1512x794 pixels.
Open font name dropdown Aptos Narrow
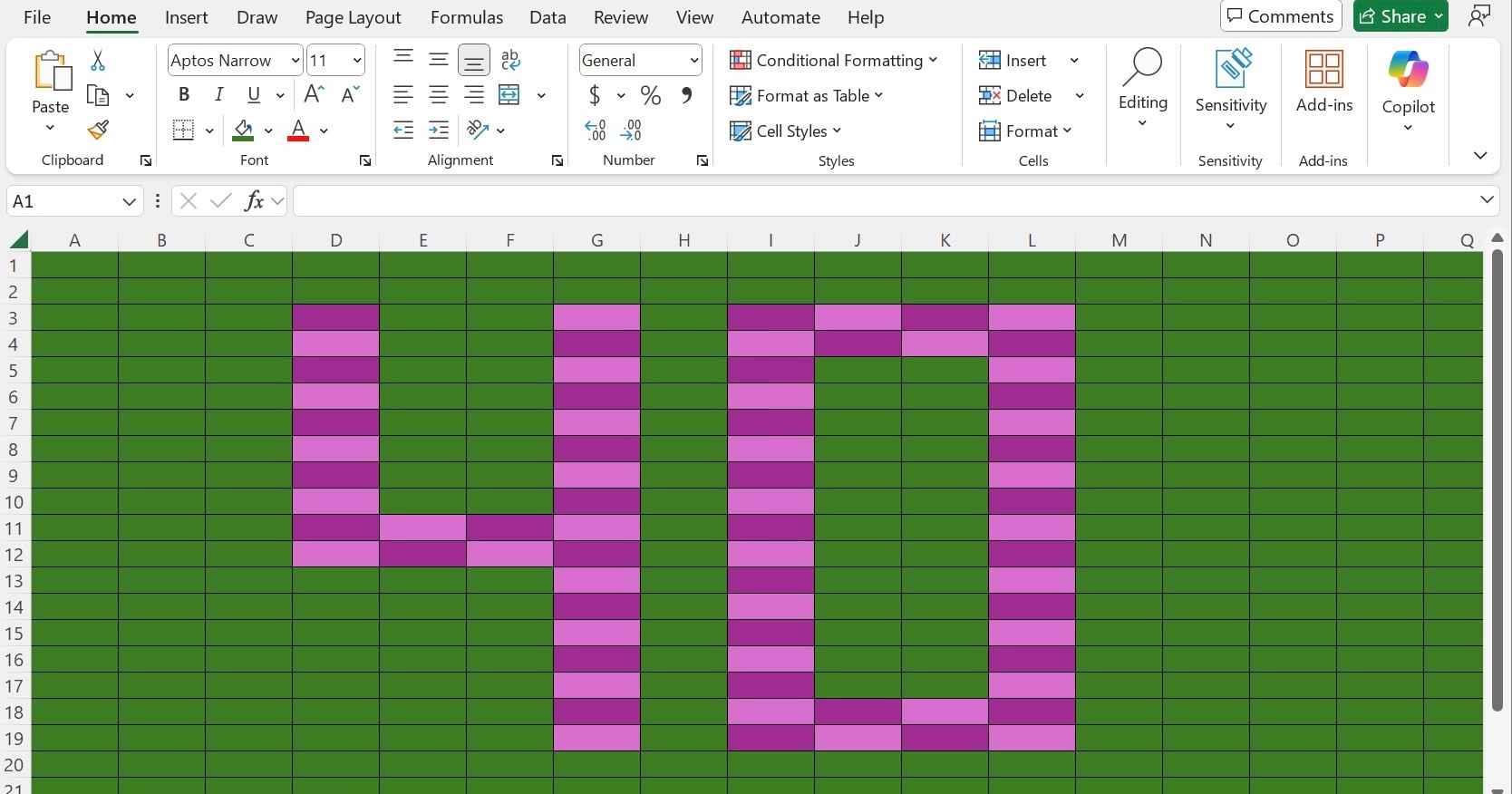[x=296, y=61]
